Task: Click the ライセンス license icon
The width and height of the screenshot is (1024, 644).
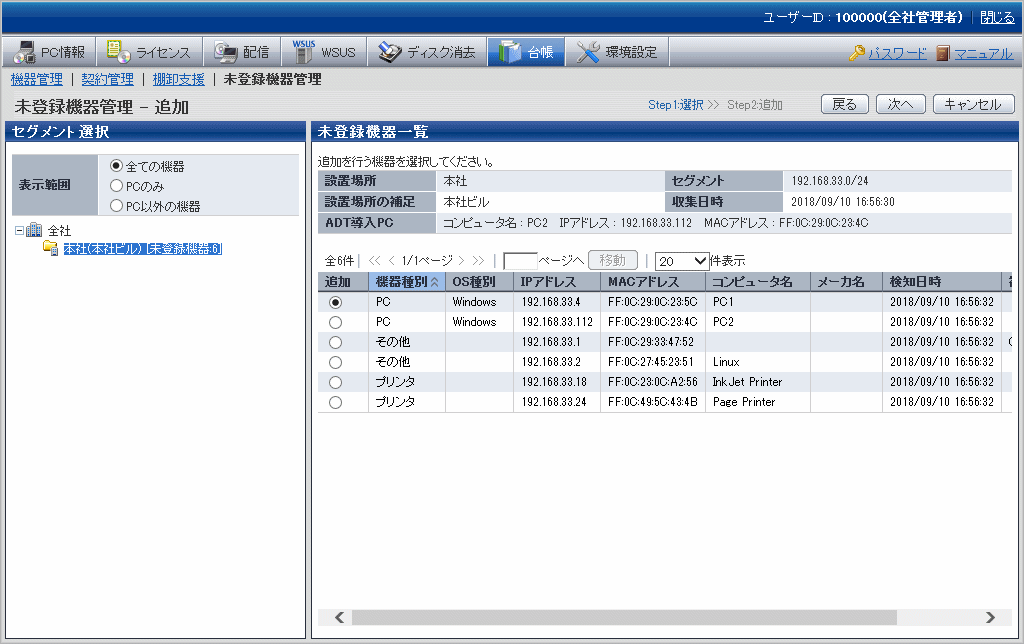Action: 118,52
